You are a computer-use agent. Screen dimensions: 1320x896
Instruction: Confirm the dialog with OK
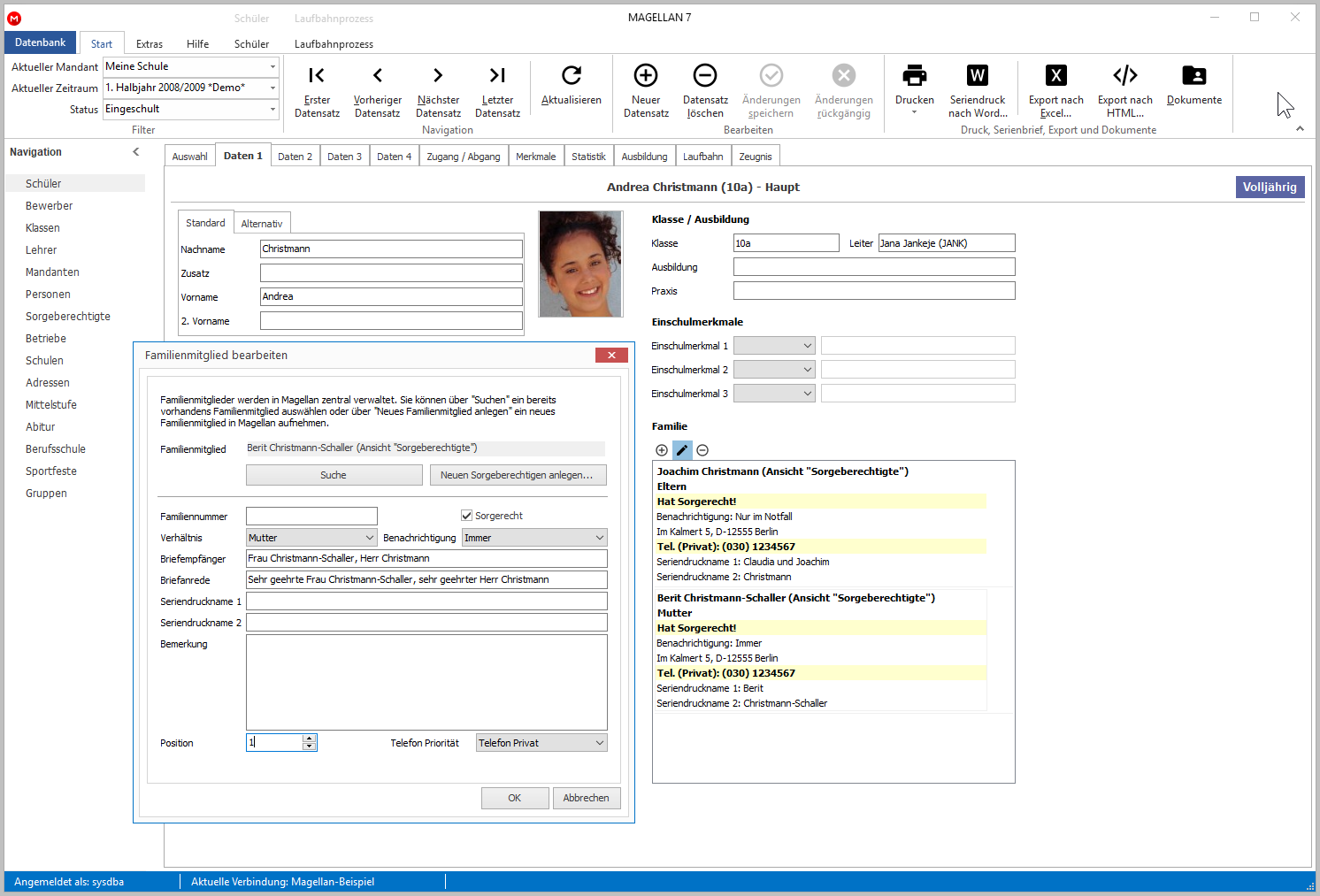tap(515, 798)
